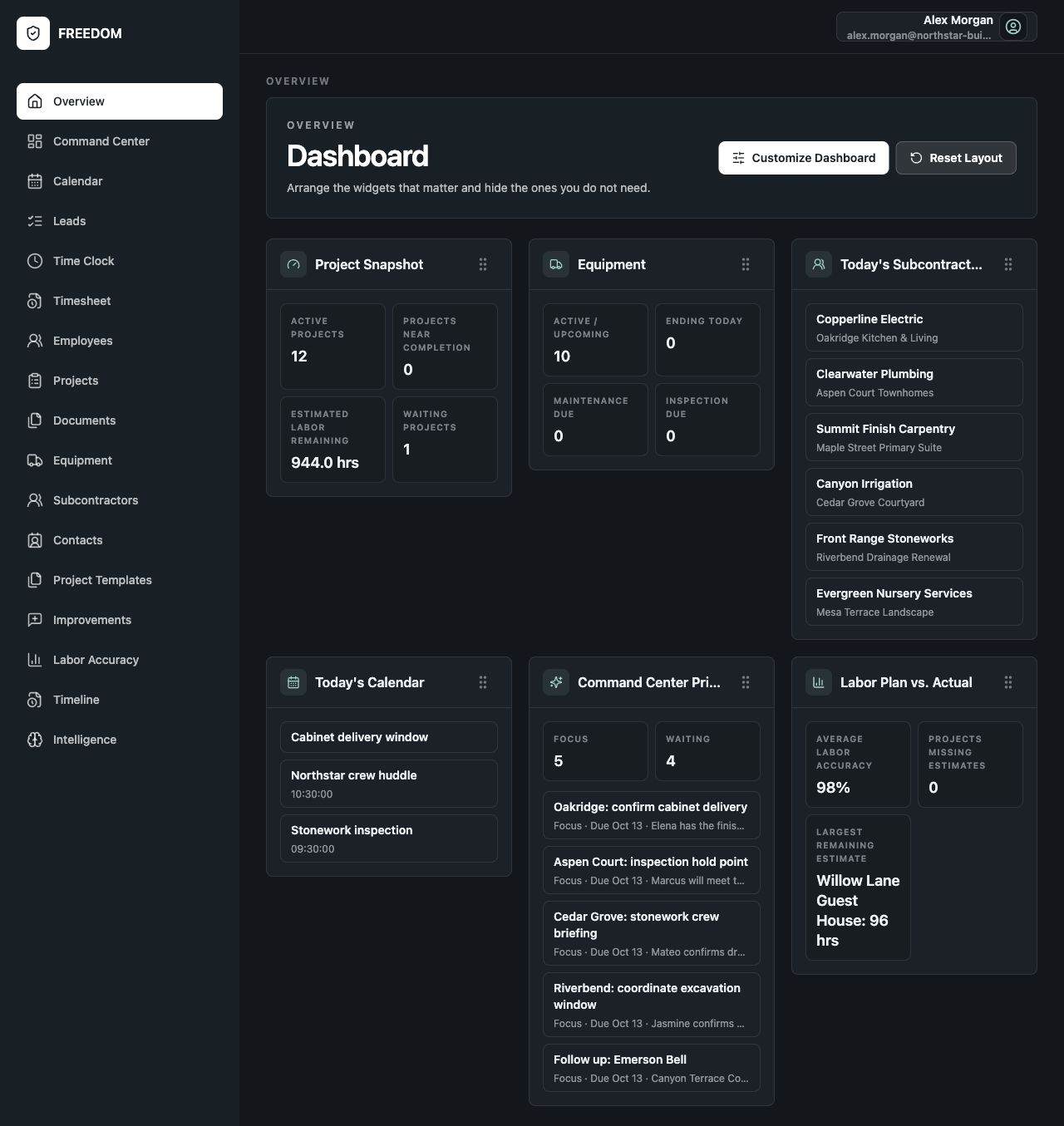Click the Willow Lane Guest House estimate tile

tap(858, 888)
